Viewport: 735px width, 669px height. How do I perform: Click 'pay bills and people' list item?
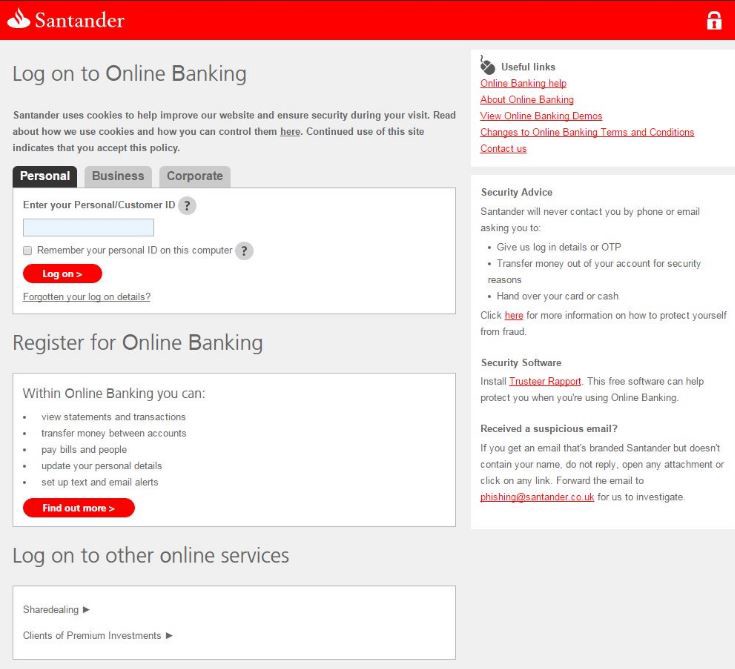(x=84, y=450)
